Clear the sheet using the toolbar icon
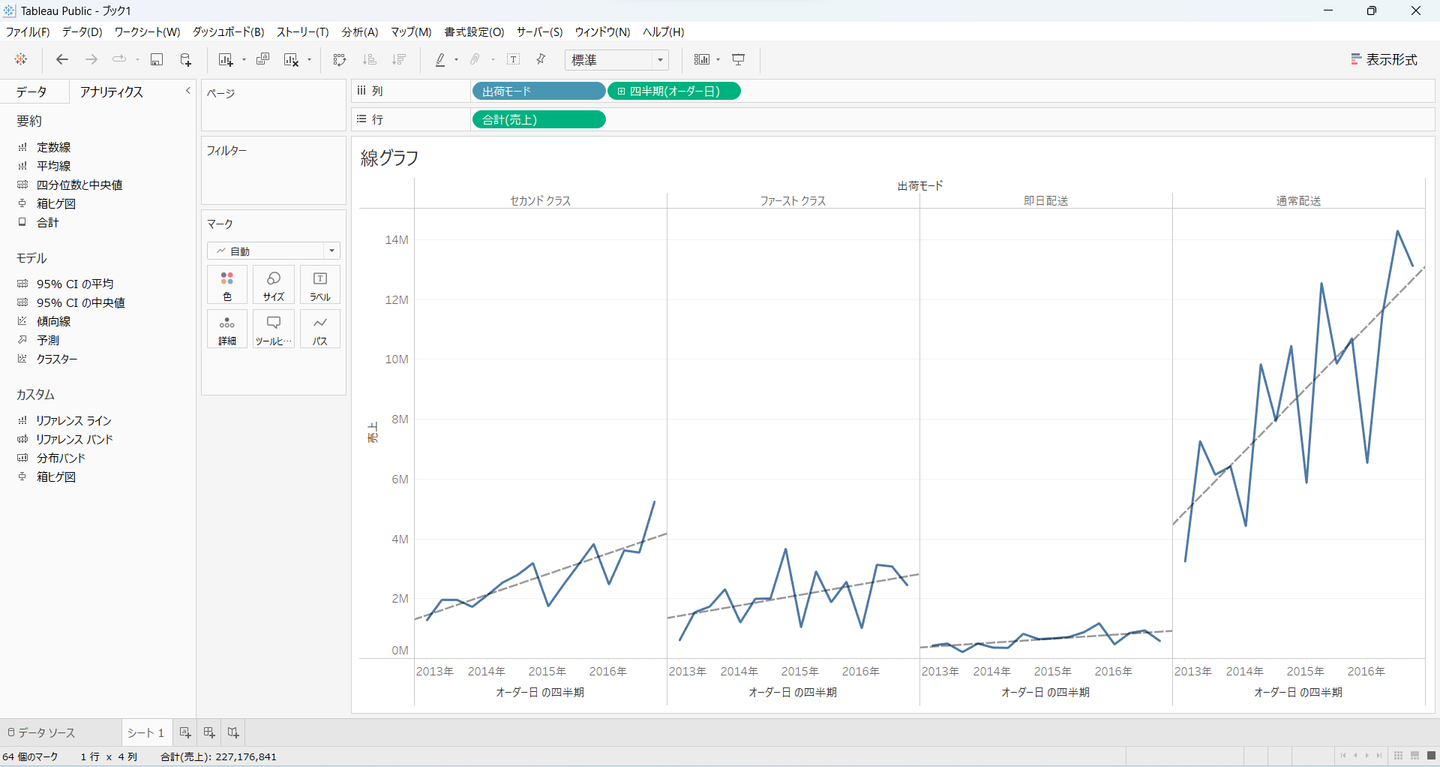The width and height of the screenshot is (1440, 767). [291, 60]
